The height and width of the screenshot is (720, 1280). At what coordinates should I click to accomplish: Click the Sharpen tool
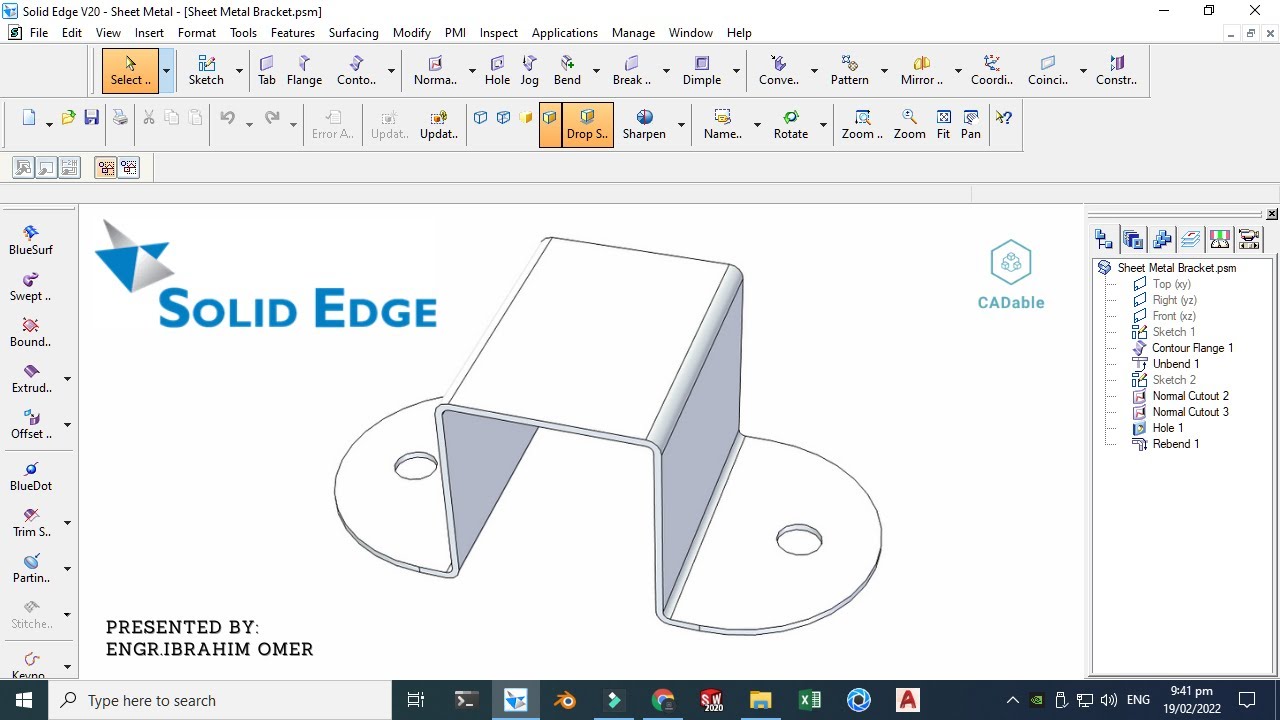pyautogui.click(x=644, y=125)
